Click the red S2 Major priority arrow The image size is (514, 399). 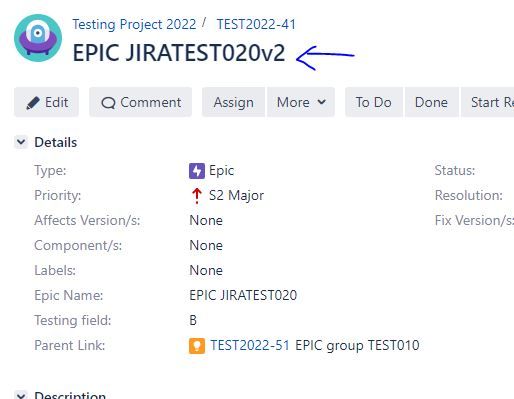click(x=197, y=196)
